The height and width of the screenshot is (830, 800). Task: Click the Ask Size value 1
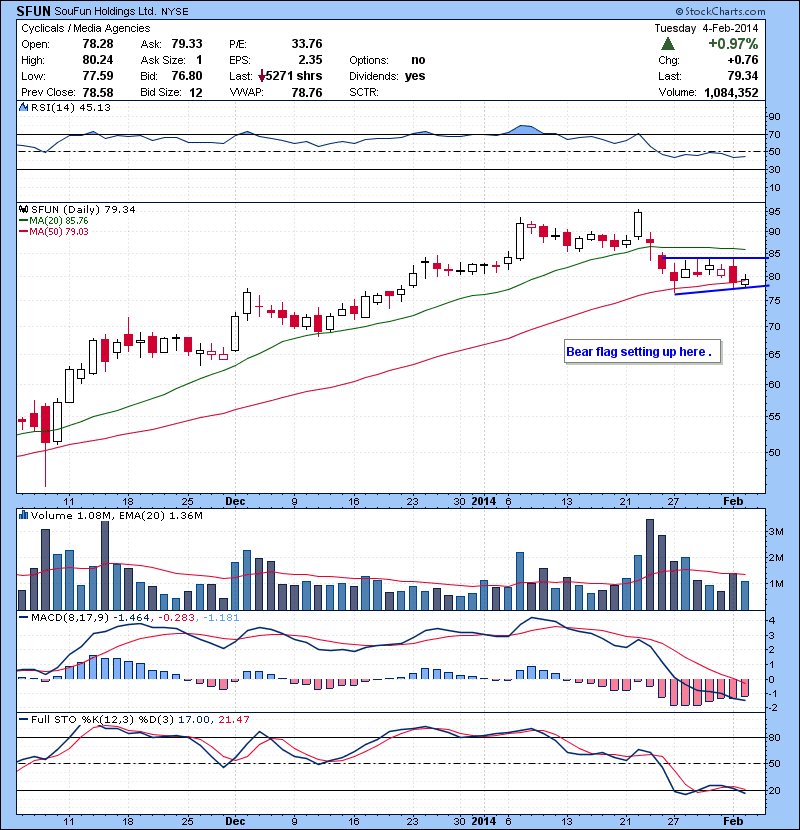click(x=199, y=60)
